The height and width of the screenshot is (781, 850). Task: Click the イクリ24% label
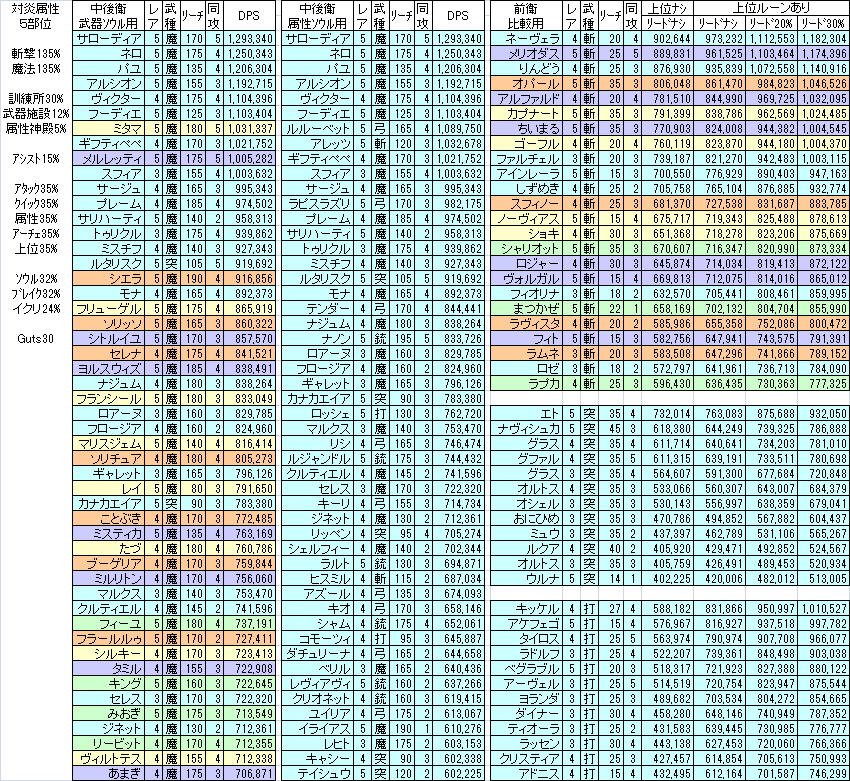(36, 309)
